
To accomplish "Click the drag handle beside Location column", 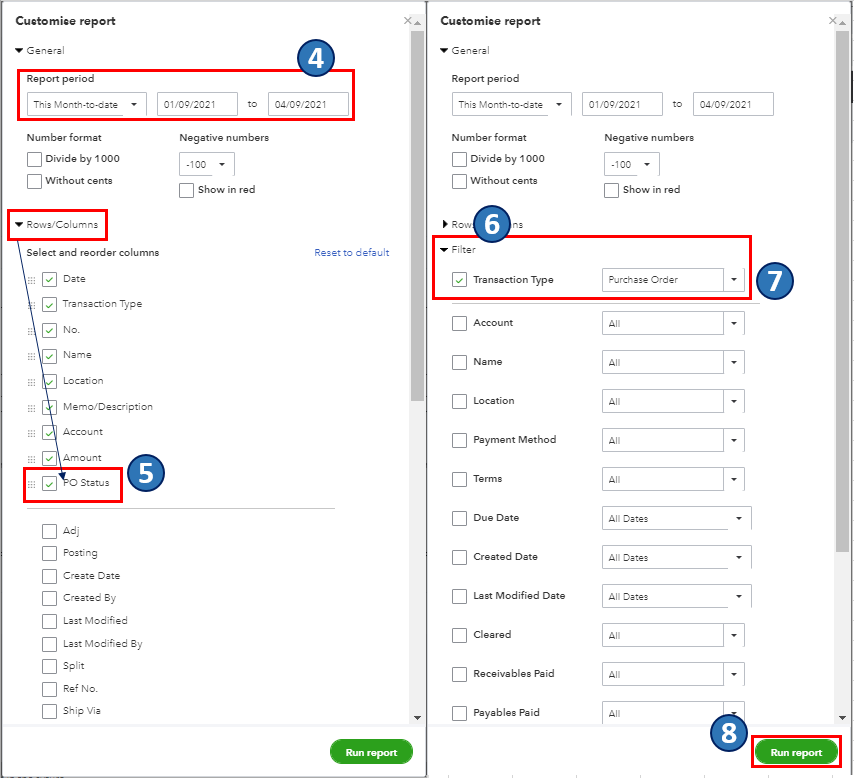I will (x=31, y=382).
